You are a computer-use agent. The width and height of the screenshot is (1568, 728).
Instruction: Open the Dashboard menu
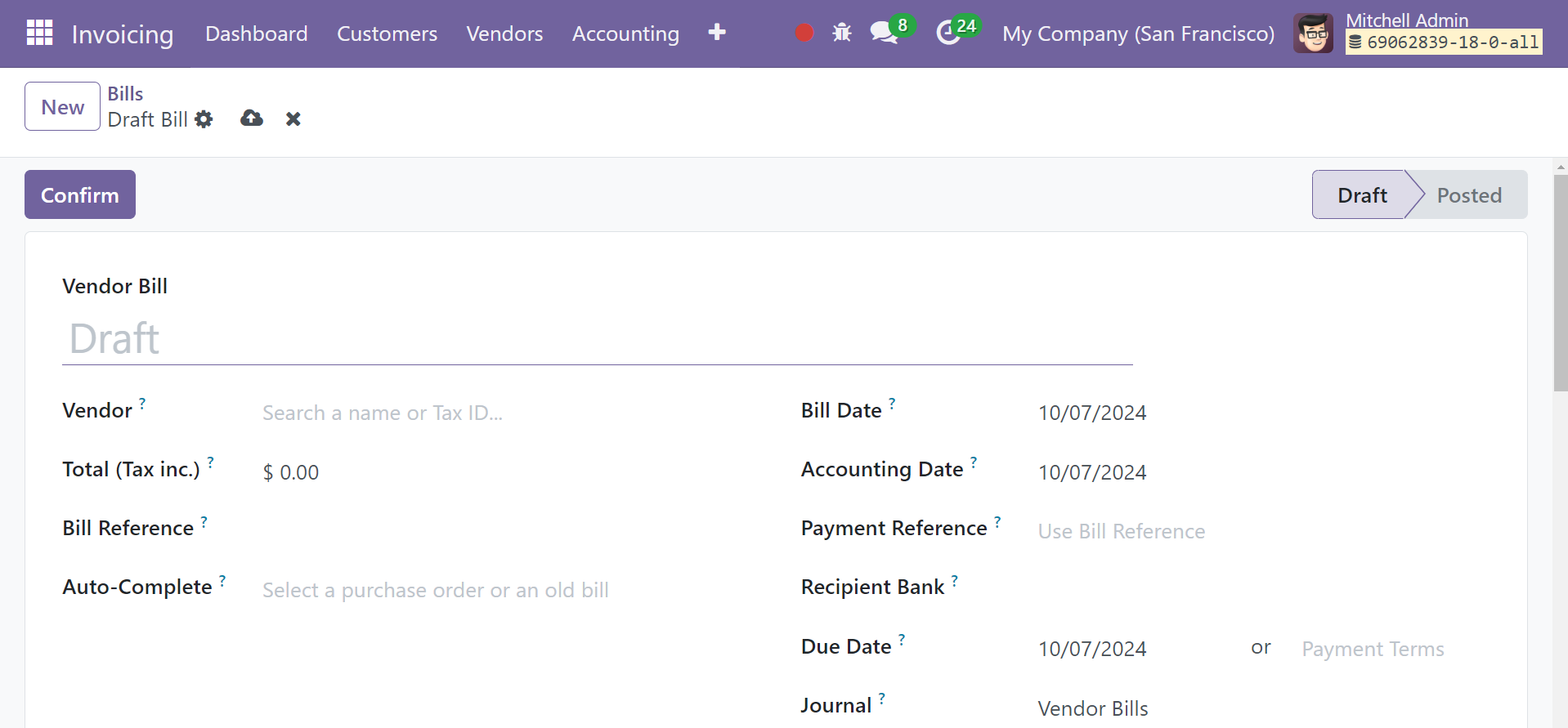tap(257, 33)
